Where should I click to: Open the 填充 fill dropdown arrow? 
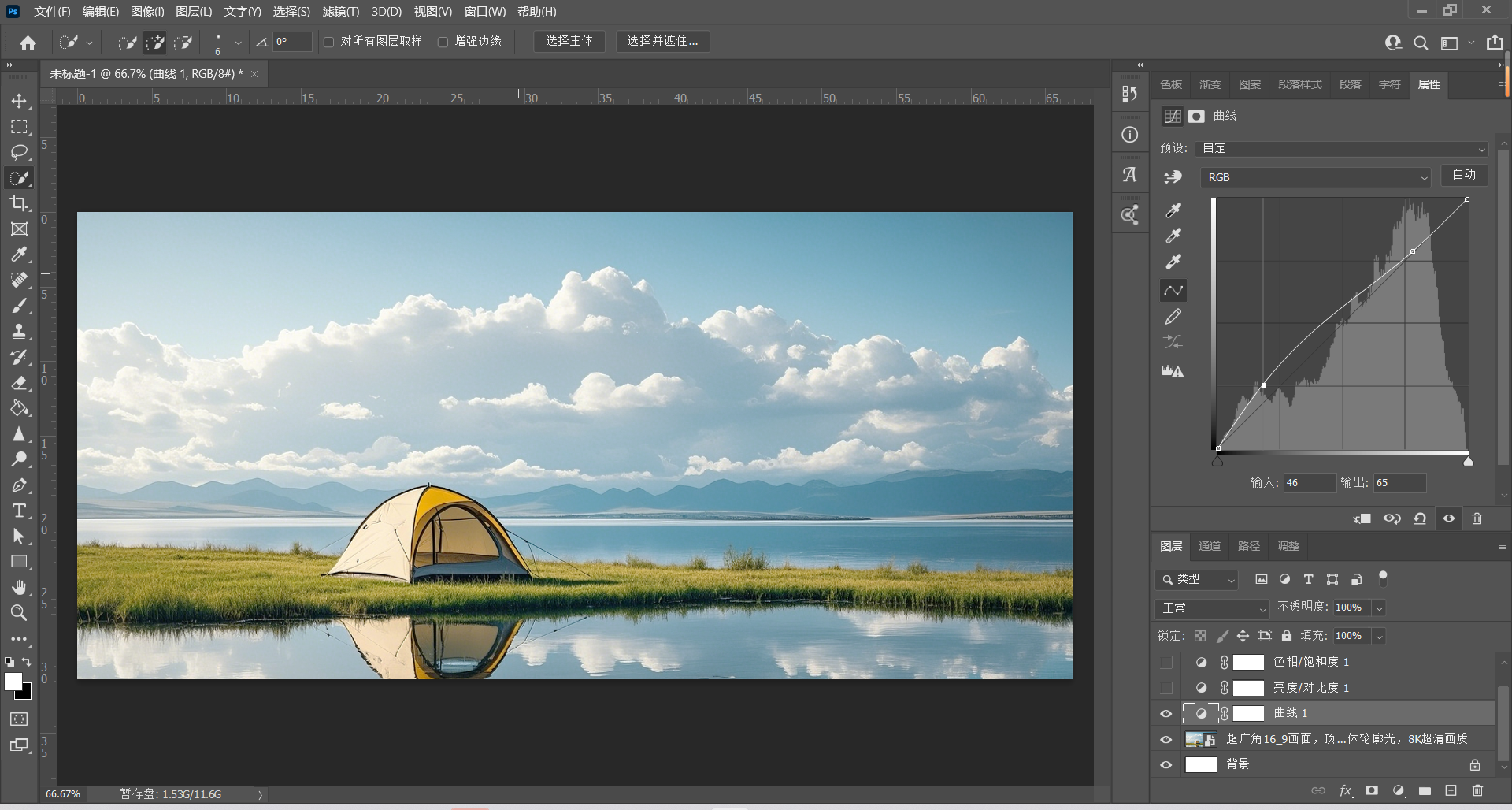pos(1379,636)
